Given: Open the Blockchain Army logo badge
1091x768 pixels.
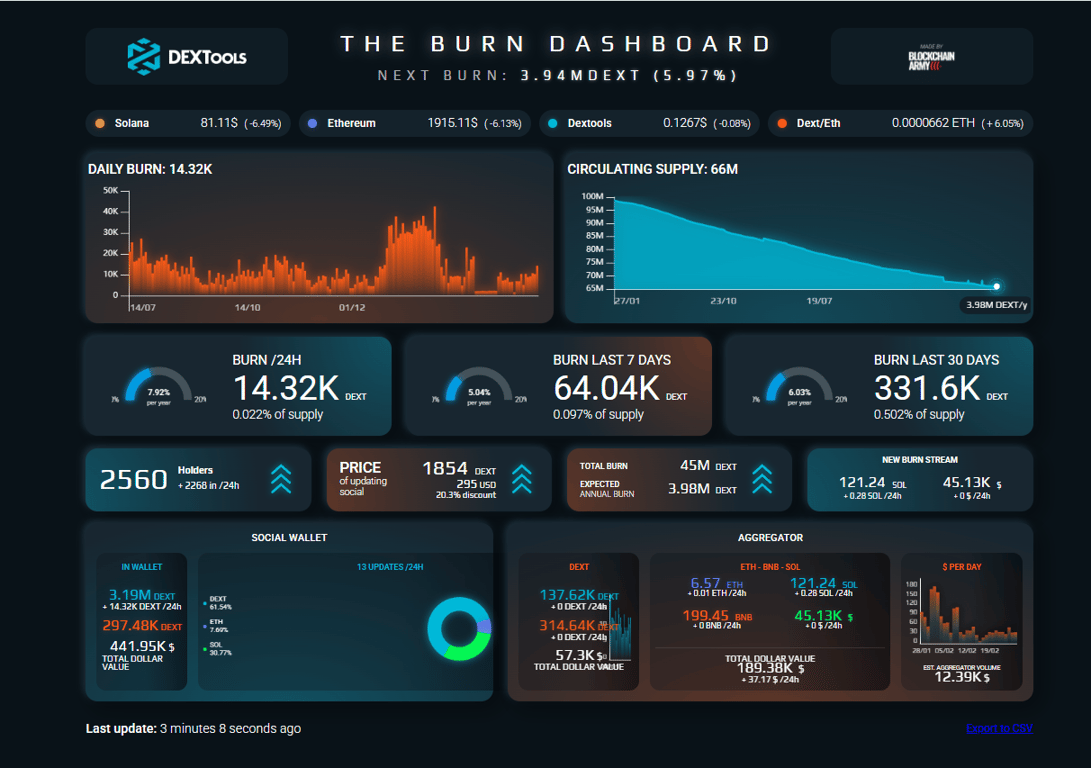Looking at the screenshot, I should pyautogui.click(x=931, y=56).
